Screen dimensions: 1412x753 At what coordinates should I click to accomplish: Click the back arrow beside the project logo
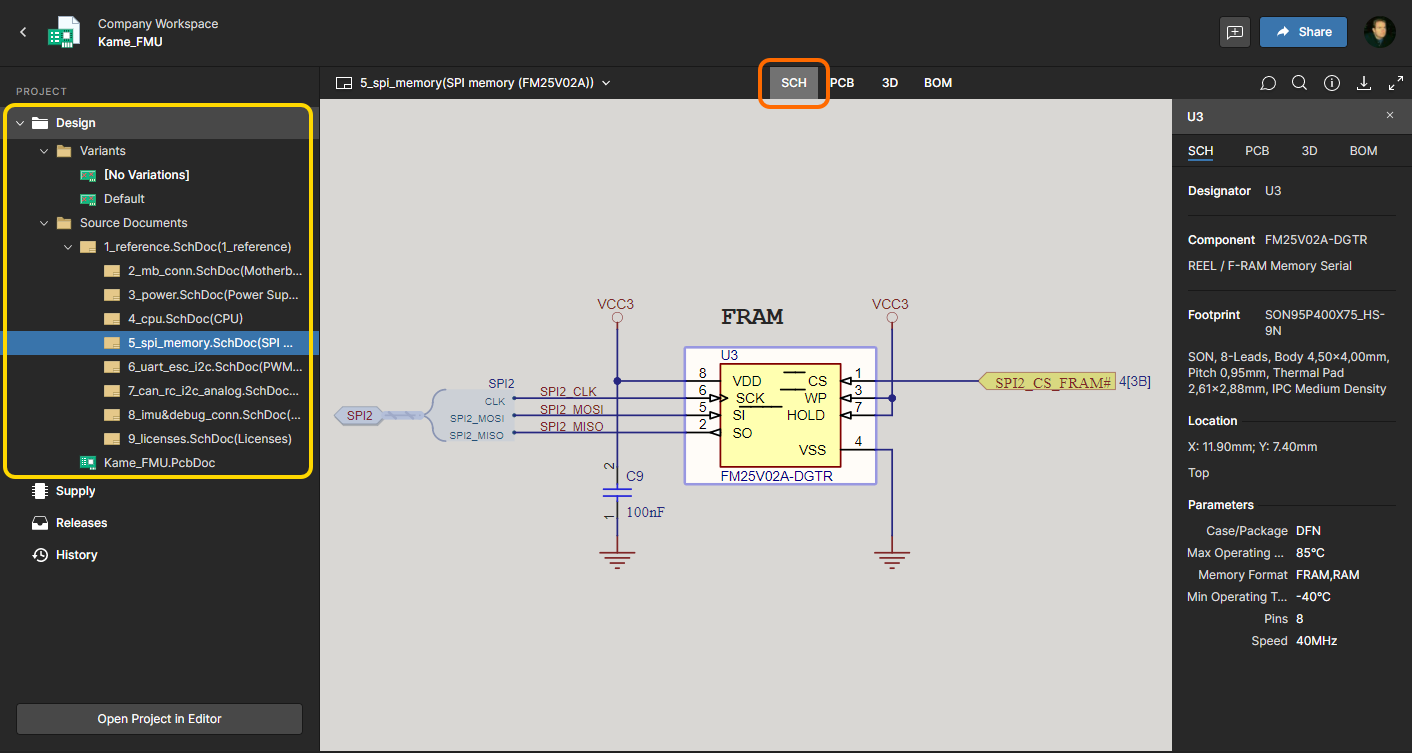click(x=23, y=32)
